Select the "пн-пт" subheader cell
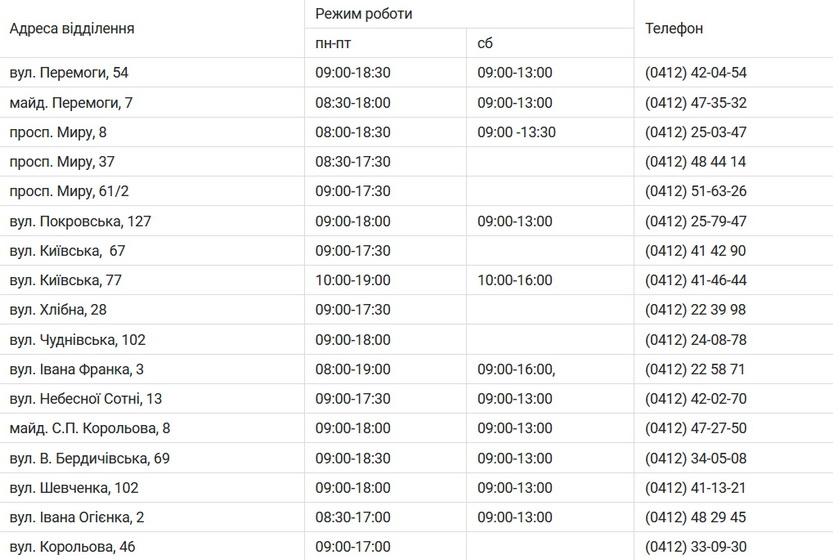The width and height of the screenshot is (833, 560). click(333, 43)
